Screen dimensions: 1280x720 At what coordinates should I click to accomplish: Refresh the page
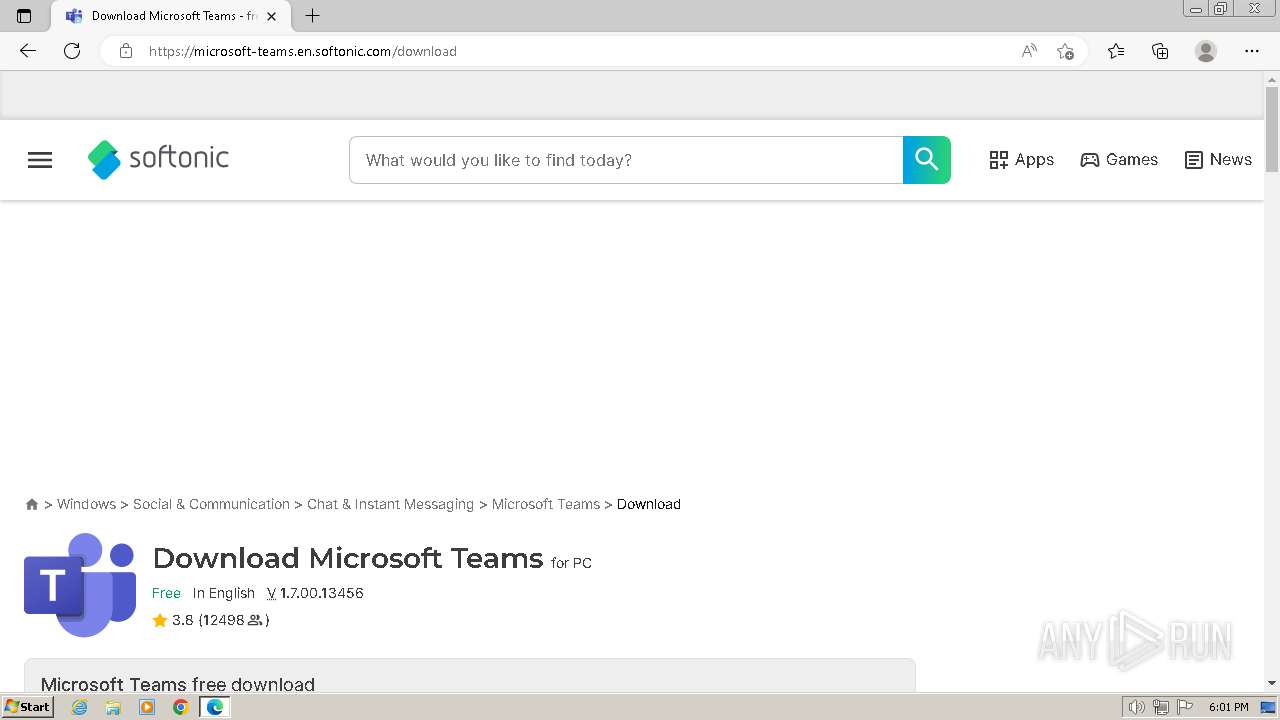(72, 51)
